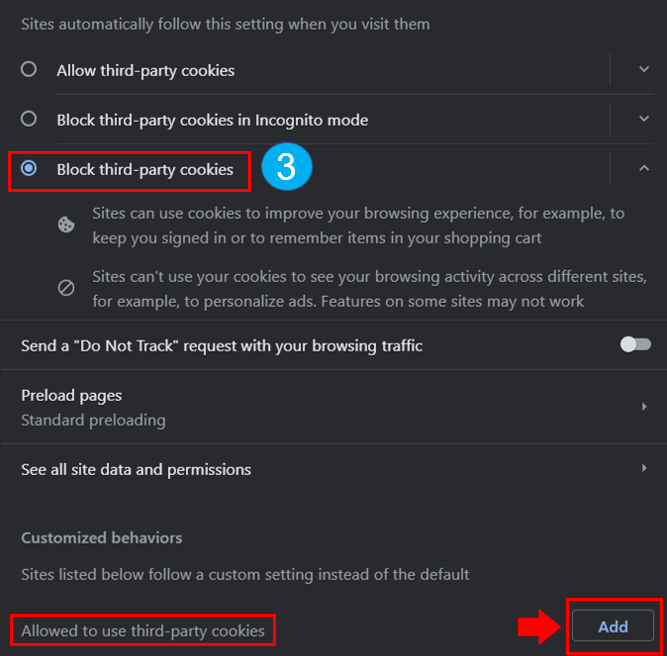Click the Send Do Not Track request text
Image resolution: width=667 pixels, height=656 pixels.
pyautogui.click(x=222, y=346)
